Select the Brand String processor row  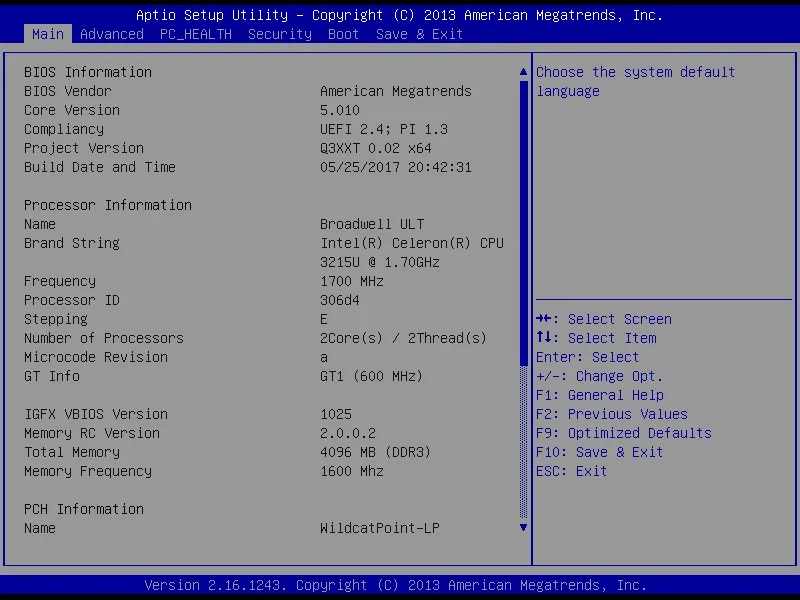(71, 243)
